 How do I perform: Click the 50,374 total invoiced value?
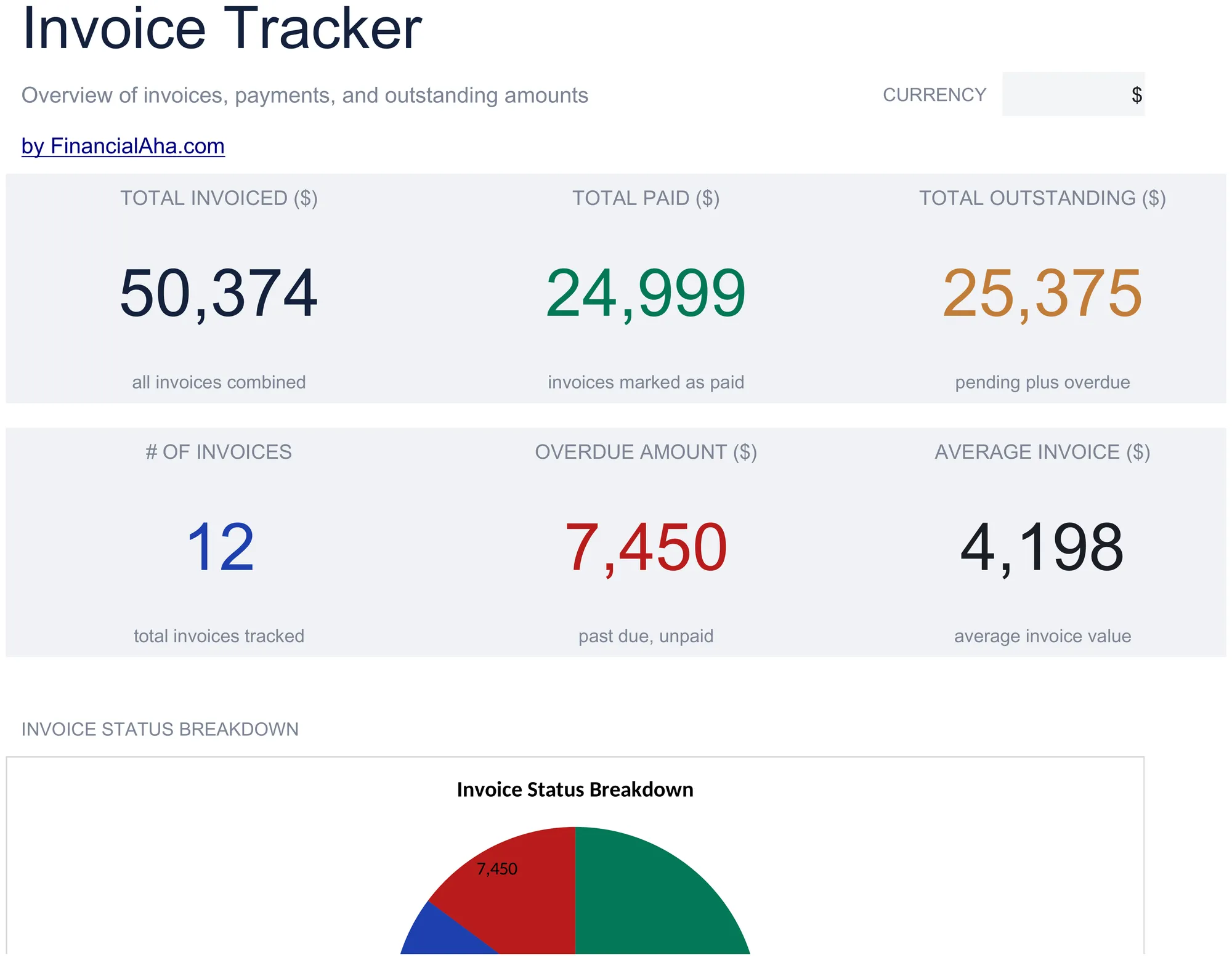(219, 294)
